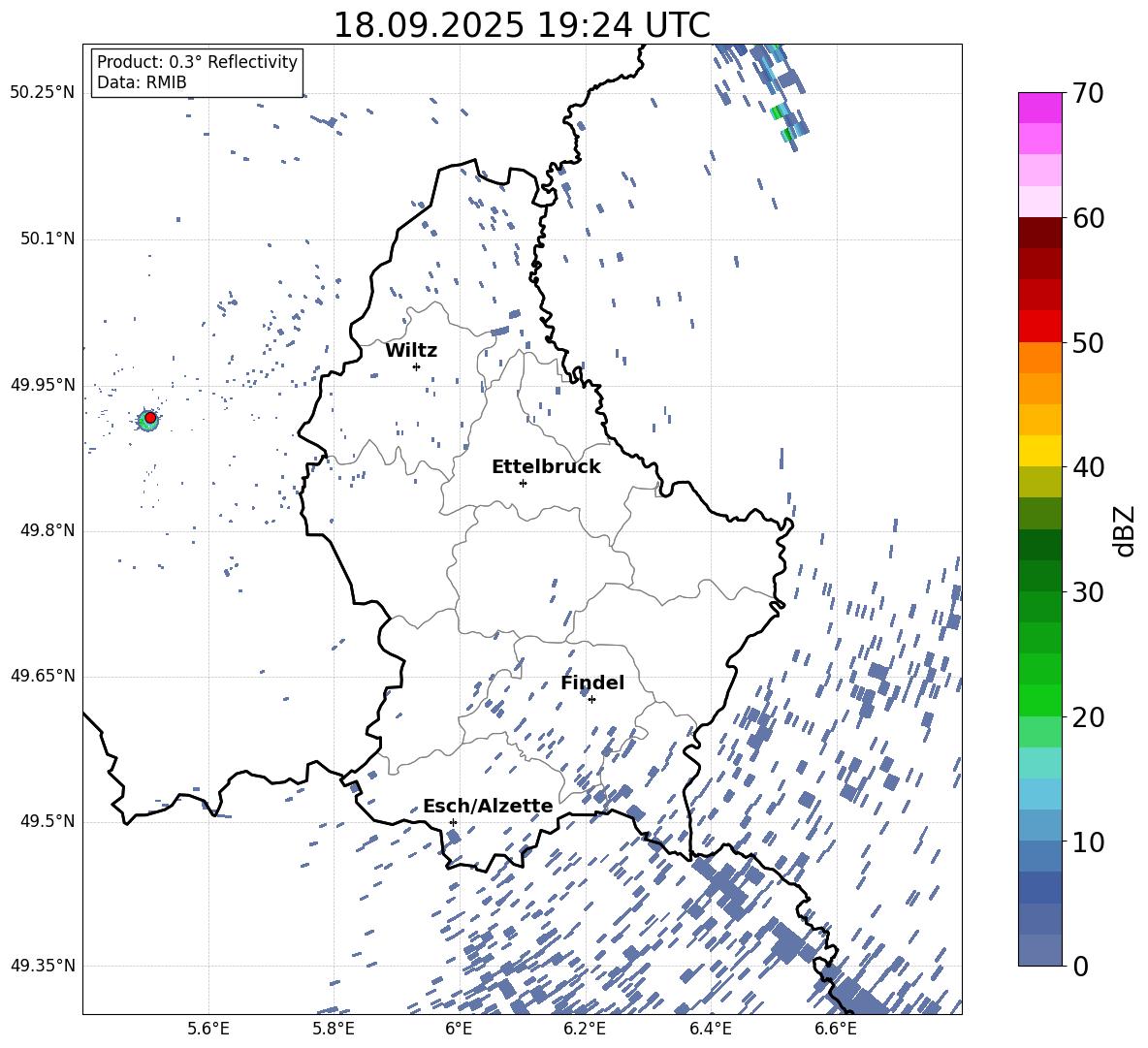This screenshot has width=1148, height=1048.
Task: Click the 49.35°N latitude label
Action: pyautogui.click(x=43, y=966)
